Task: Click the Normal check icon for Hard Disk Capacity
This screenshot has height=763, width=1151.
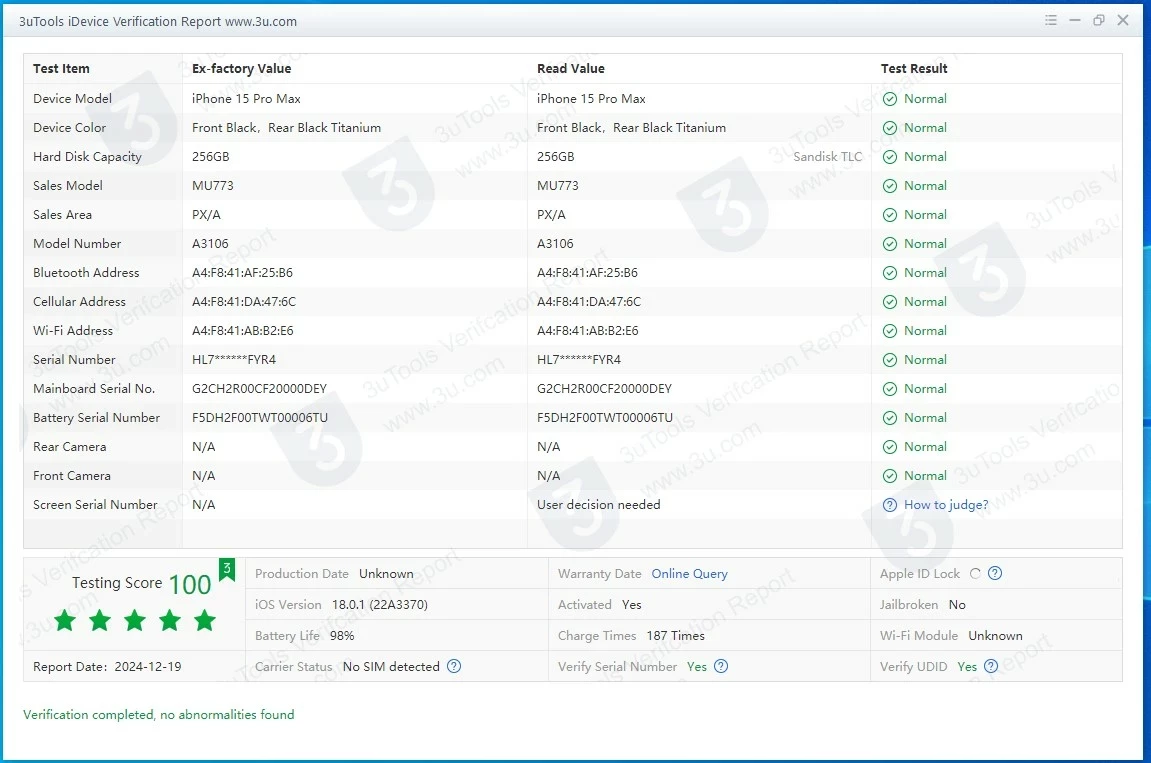Action: coord(890,157)
